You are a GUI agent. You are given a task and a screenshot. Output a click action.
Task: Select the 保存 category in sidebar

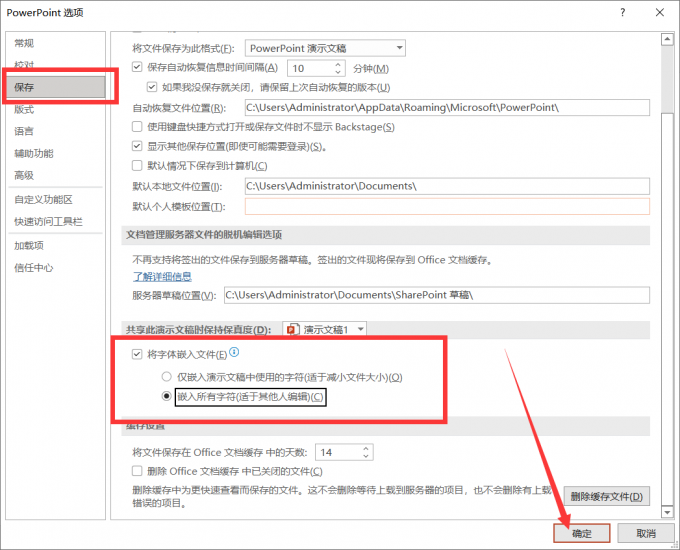pyautogui.click(x=56, y=87)
